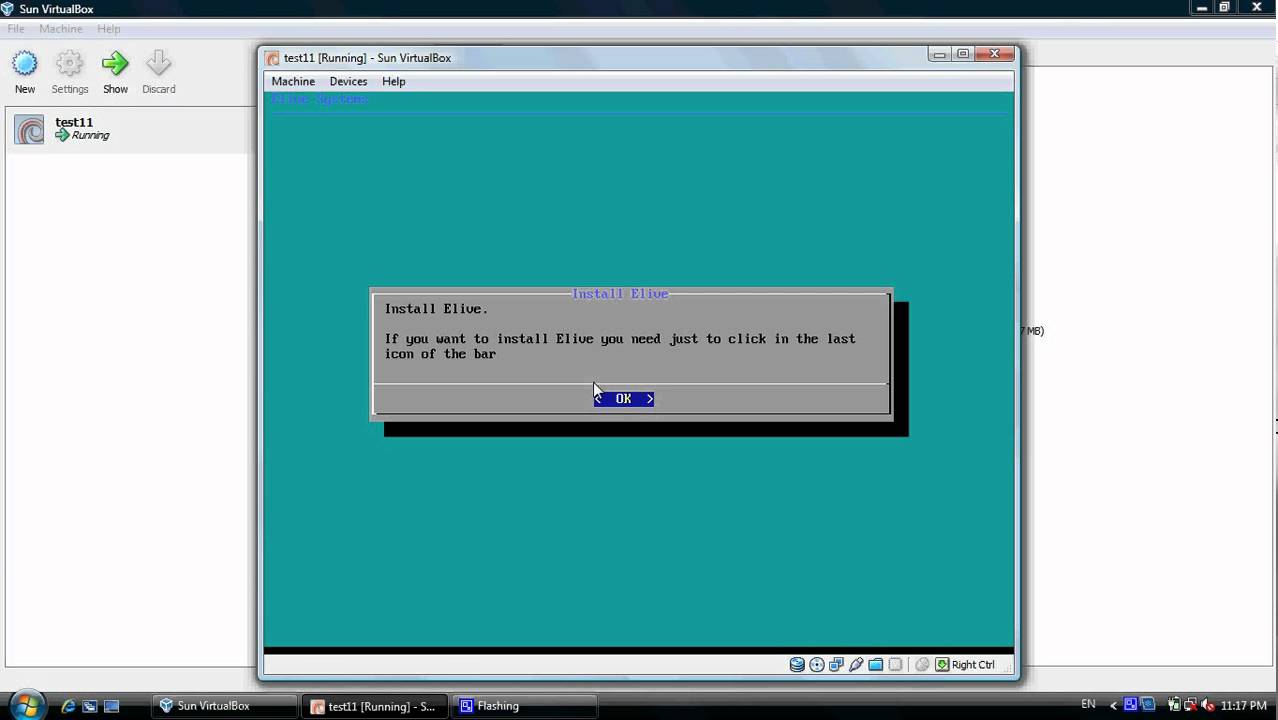The image size is (1278, 720).
Task: Click the test11 VM window title bar icon
Action: (x=272, y=58)
